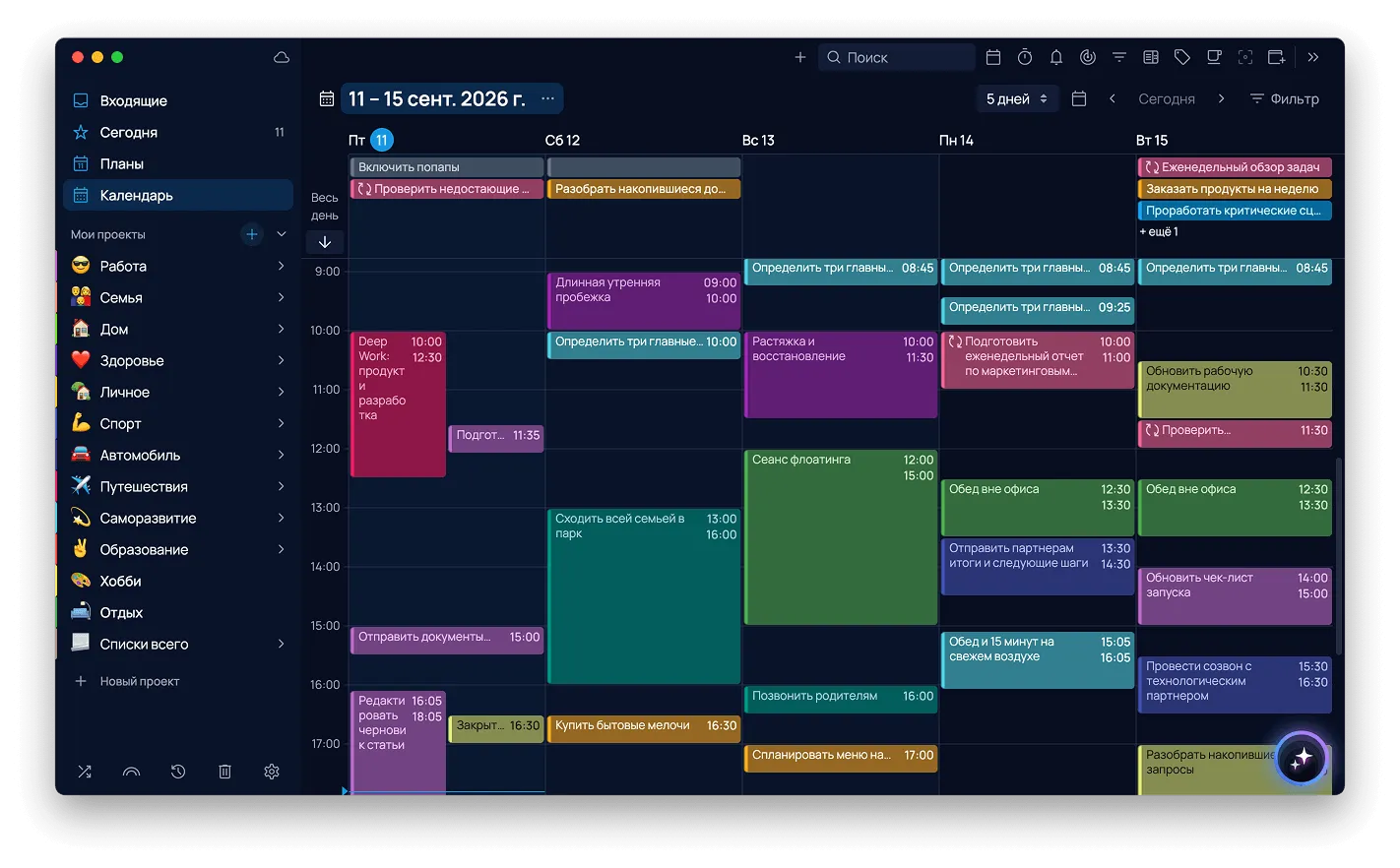Click the cloud sync icon in sidebar

pyautogui.click(x=282, y=57)
